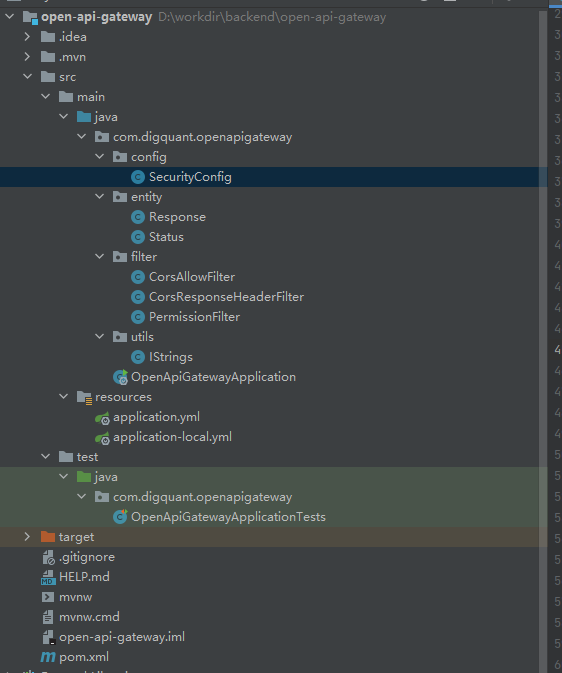
Task: Click the HELP.md markdown file icon
Action: [x=48, y=577]
